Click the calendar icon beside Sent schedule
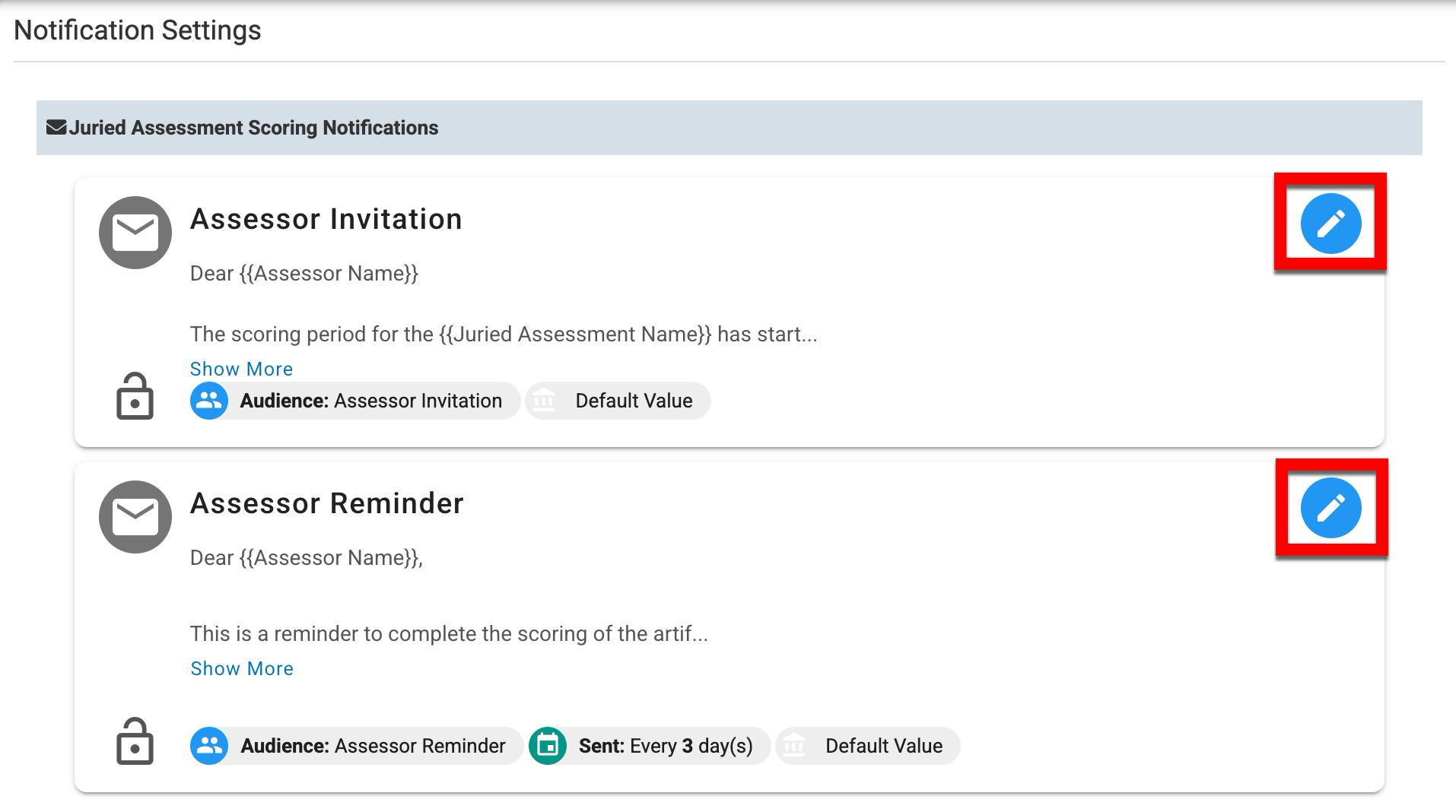Image resolution: width=1456 pixels, height=812 pixels. tap(548, 746)
